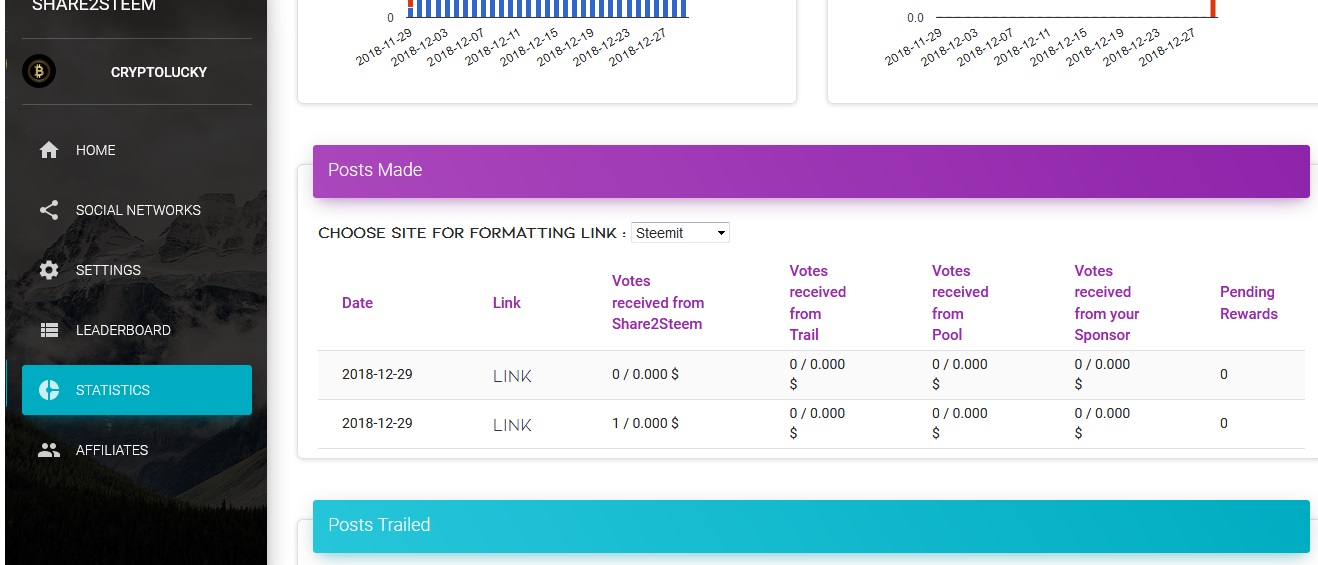Click the first row 2018-12-29 date
1318x565 pixels.
[377, 375]
